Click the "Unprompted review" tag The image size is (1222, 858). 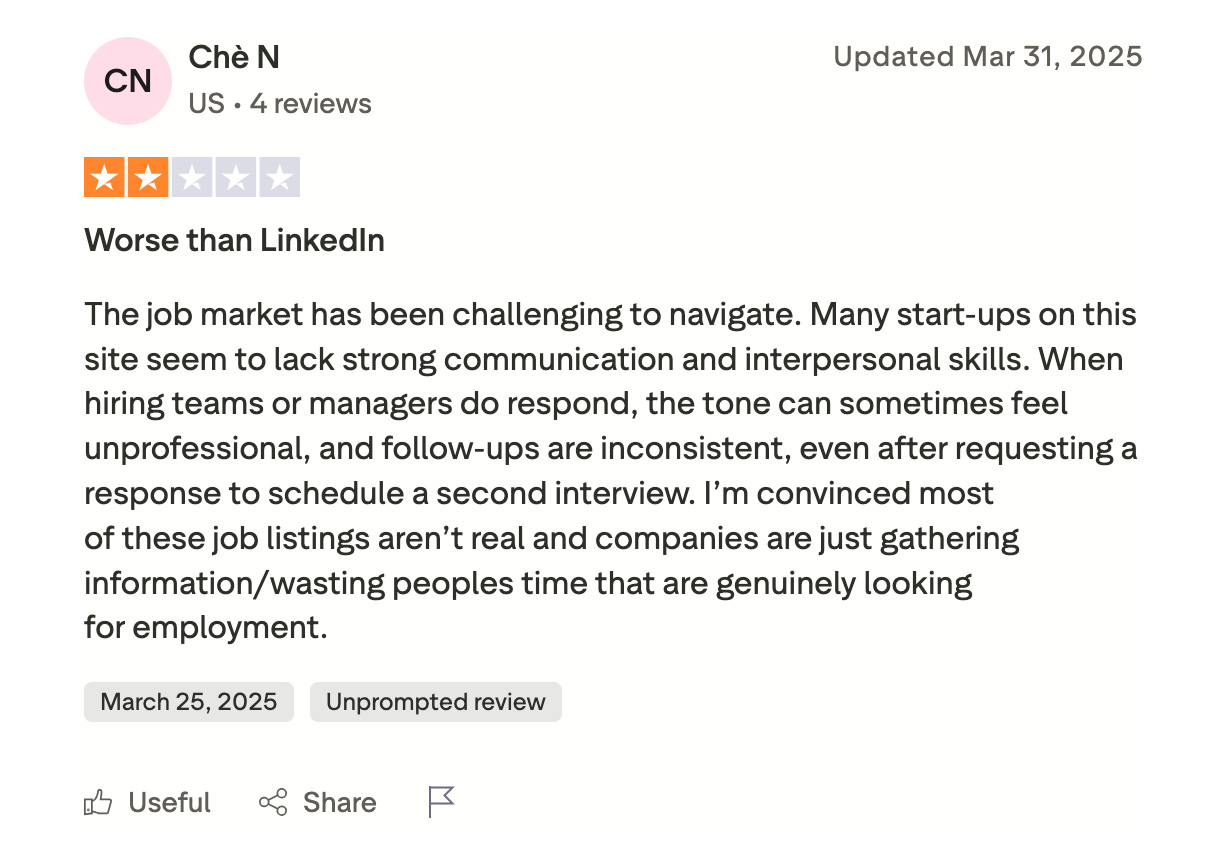(436, 702)
